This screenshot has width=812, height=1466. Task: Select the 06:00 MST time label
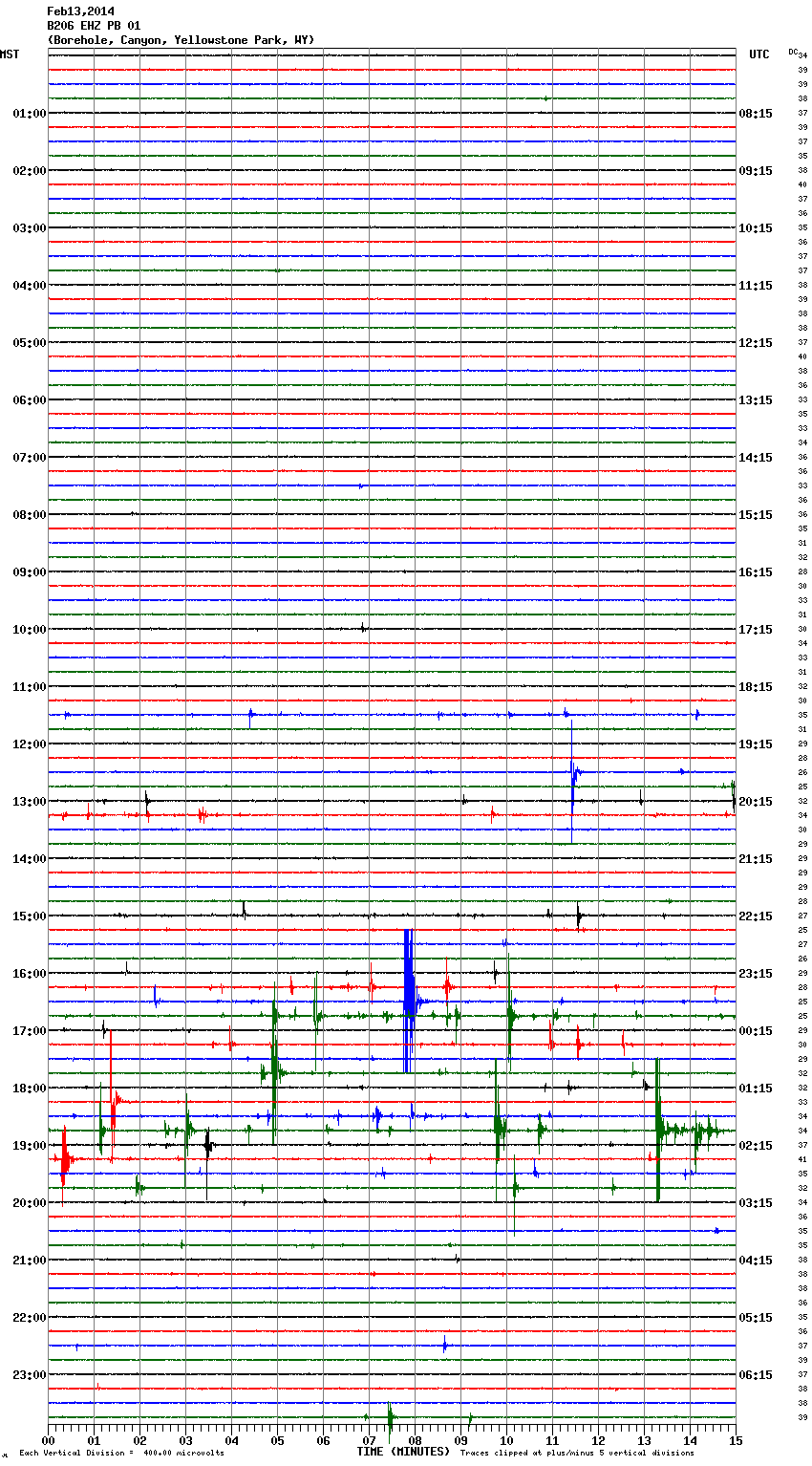(x=29, y=400)
